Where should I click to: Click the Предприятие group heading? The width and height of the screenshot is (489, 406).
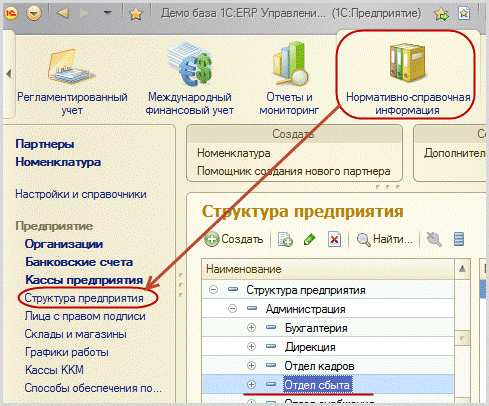tap(54, 226)
